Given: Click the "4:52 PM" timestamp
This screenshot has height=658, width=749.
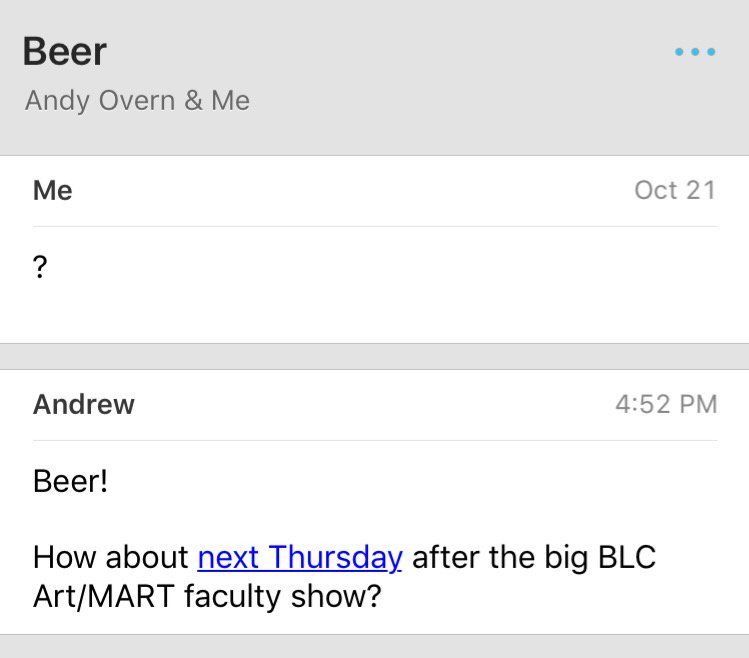Looking at the screenshot, I should pyautogui.click(x=666, y=404).
